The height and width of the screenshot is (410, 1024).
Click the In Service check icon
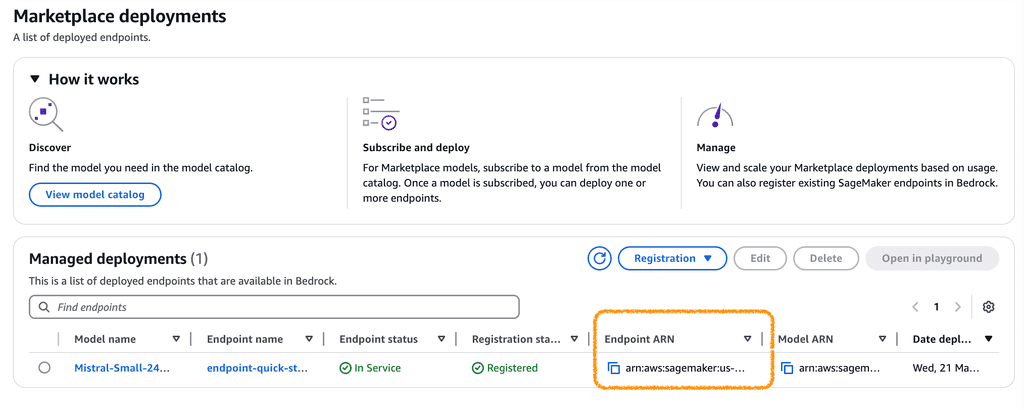pos(345,368)
